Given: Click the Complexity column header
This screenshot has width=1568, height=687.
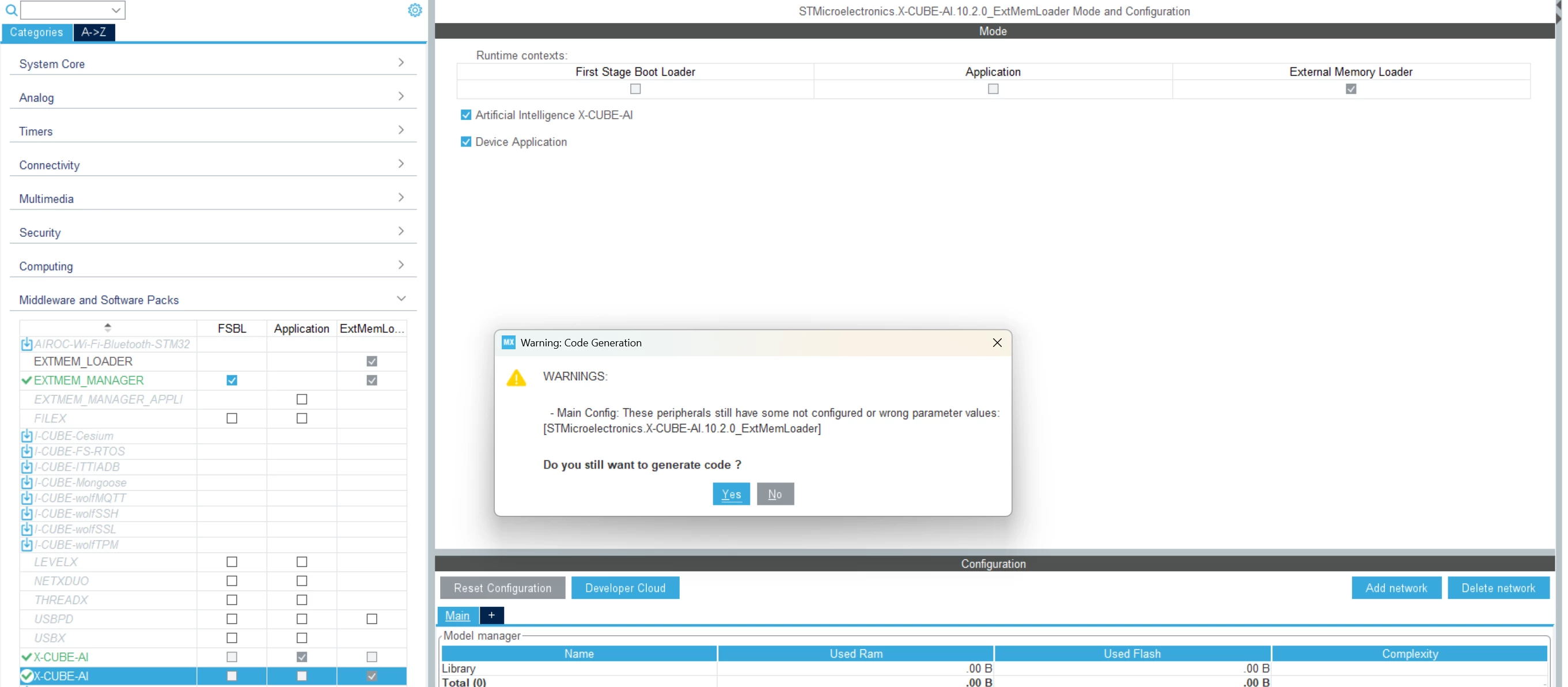Looking at the screenshot, I should [x=1410, y=654].
